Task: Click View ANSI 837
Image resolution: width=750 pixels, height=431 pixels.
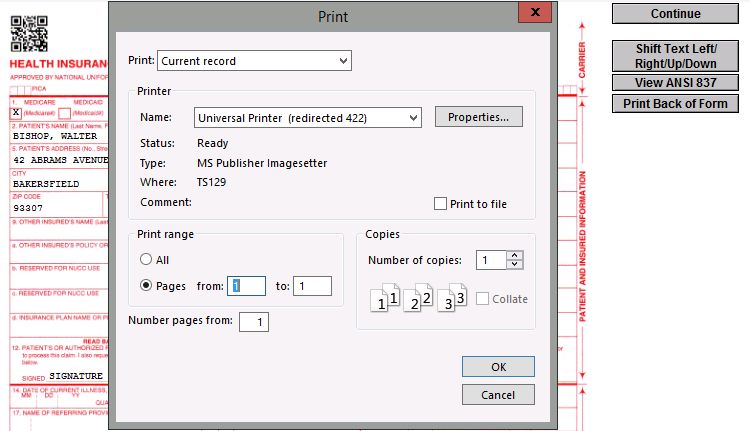Action: click(675, 83)
